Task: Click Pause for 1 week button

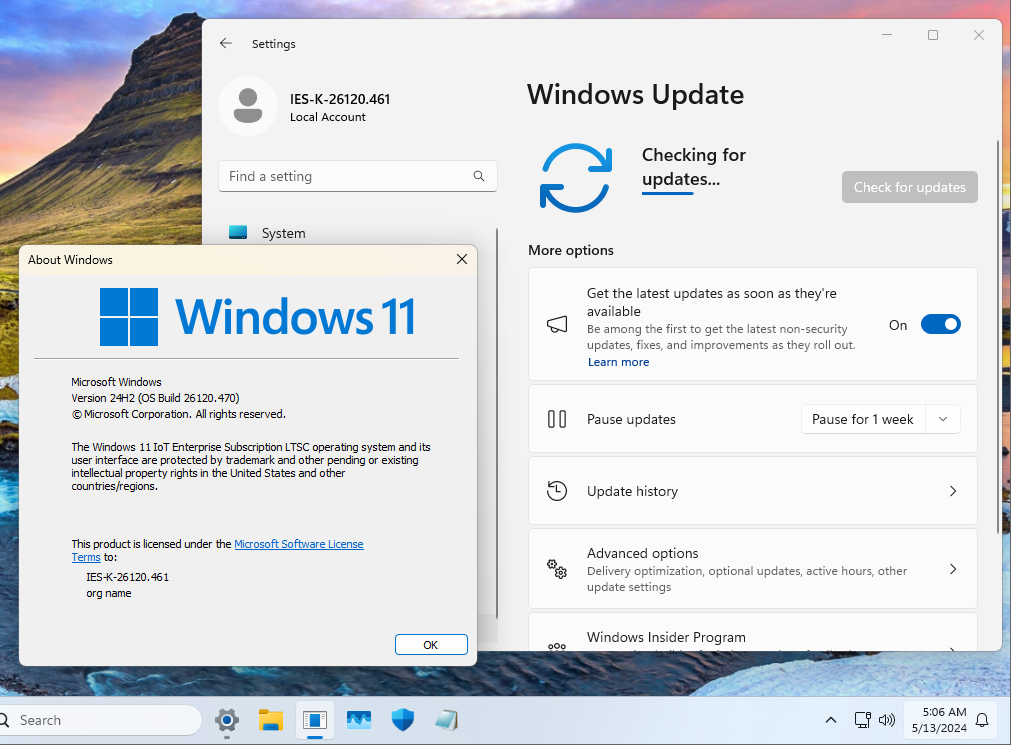Action: (x=863, y=419)
